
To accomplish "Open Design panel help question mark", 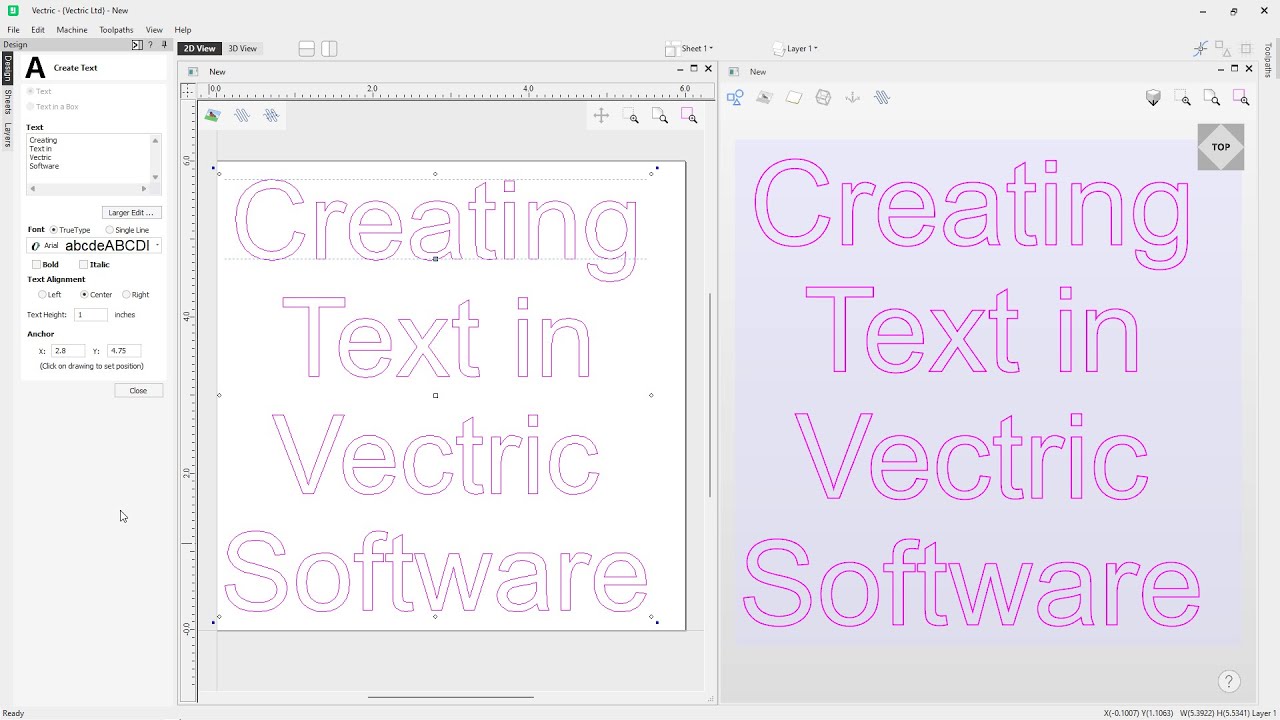I will click(x=151, y=45).
